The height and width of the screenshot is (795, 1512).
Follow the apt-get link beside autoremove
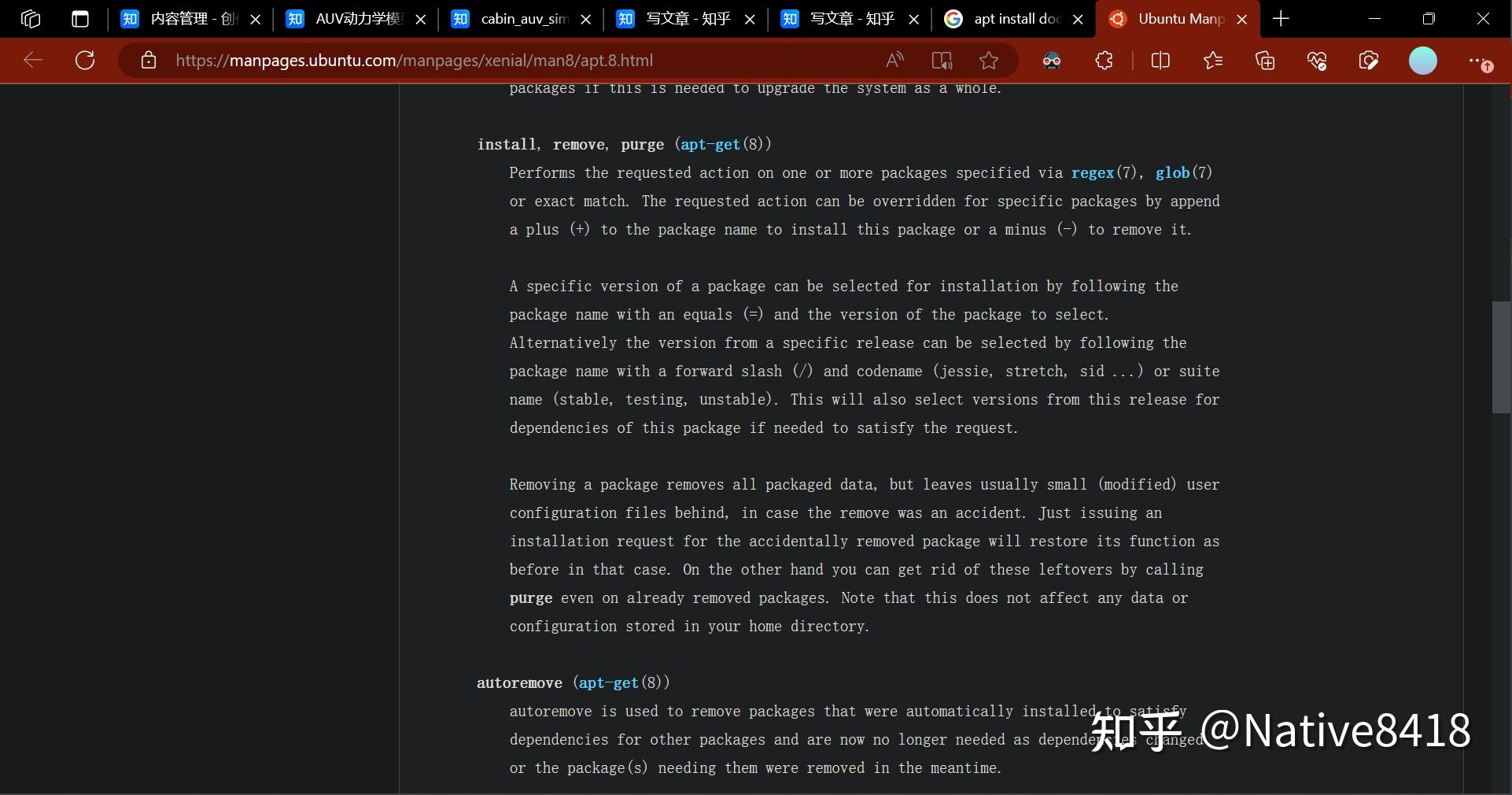point(609,683)
